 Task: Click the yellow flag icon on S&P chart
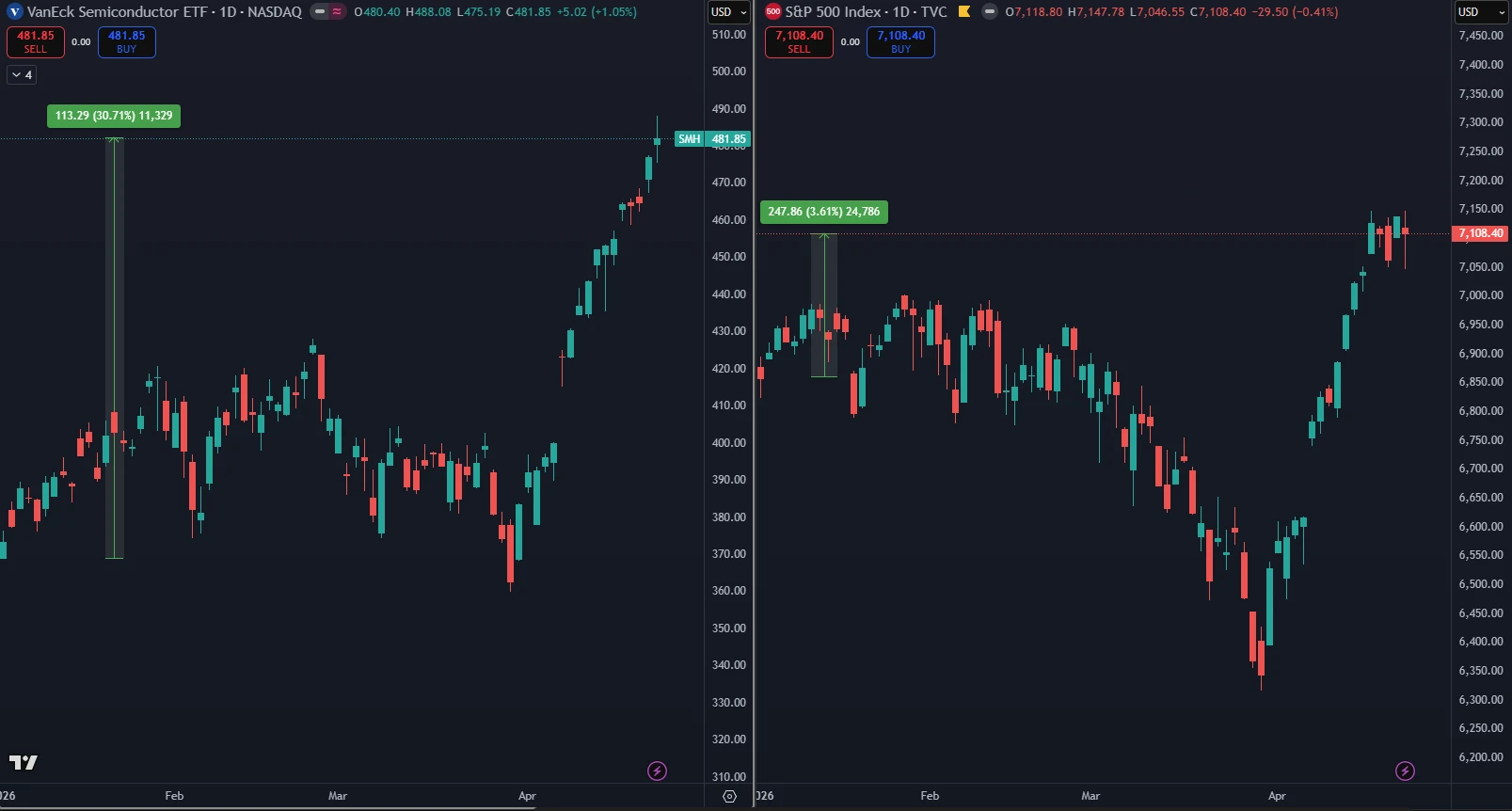tap(963, 12)
